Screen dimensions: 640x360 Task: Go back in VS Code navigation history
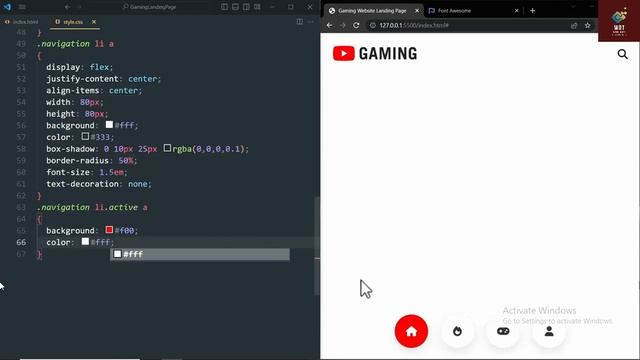pos(68,7)
